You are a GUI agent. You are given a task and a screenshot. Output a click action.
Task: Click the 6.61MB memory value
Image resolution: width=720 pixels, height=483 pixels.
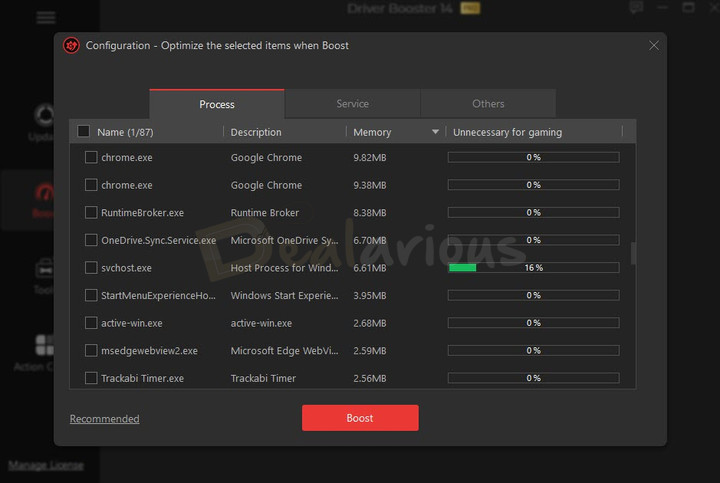click(370, 268)
